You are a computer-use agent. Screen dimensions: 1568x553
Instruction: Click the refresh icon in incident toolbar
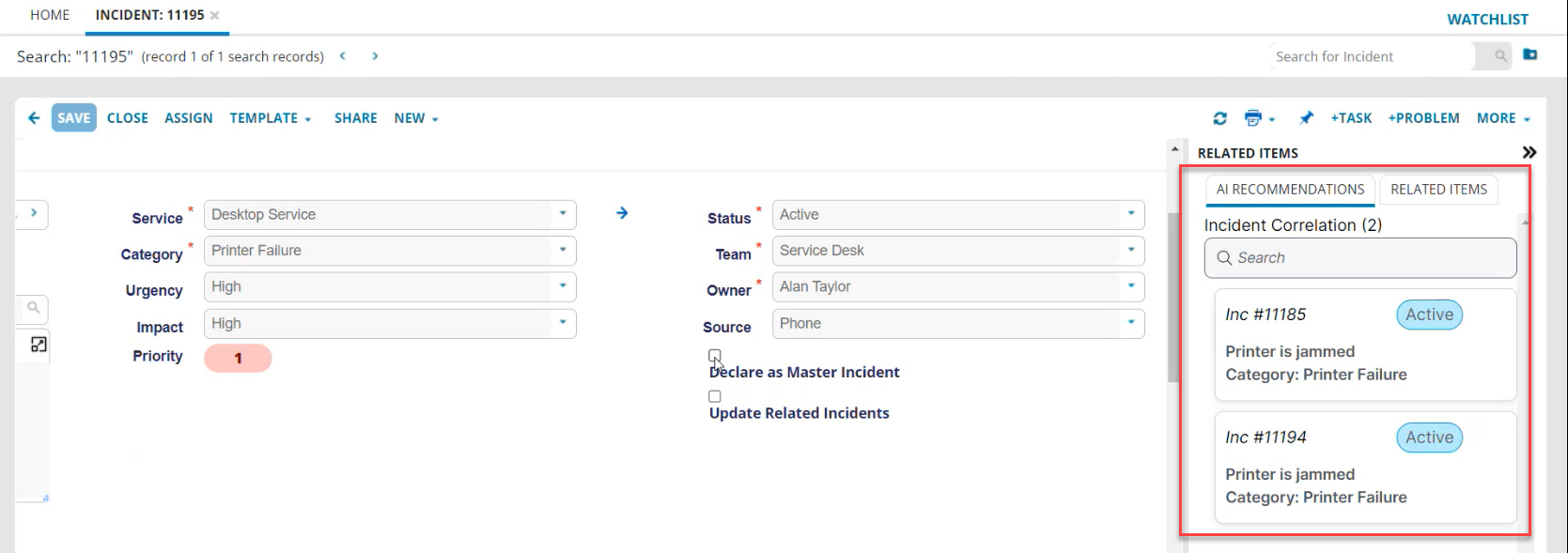(x=1219, y=118)
